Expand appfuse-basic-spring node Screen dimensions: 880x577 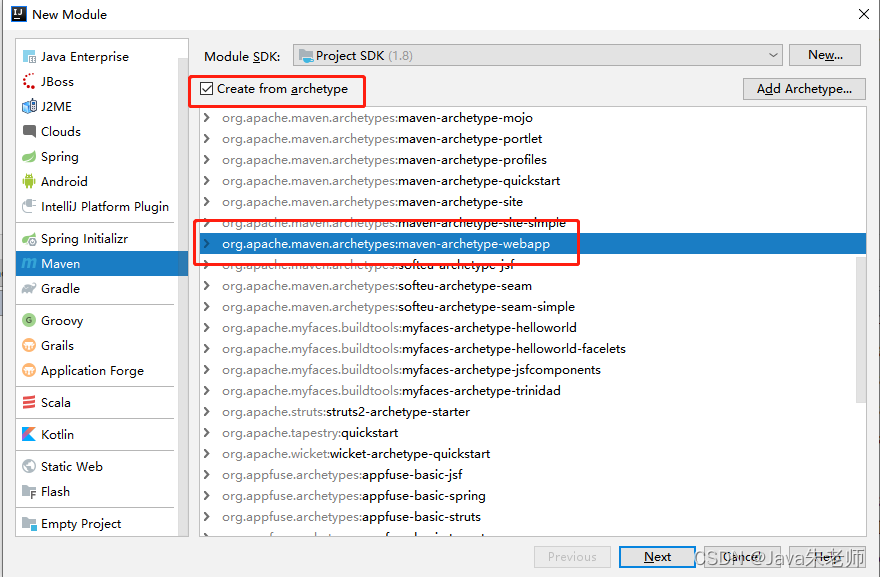point(207,496)
